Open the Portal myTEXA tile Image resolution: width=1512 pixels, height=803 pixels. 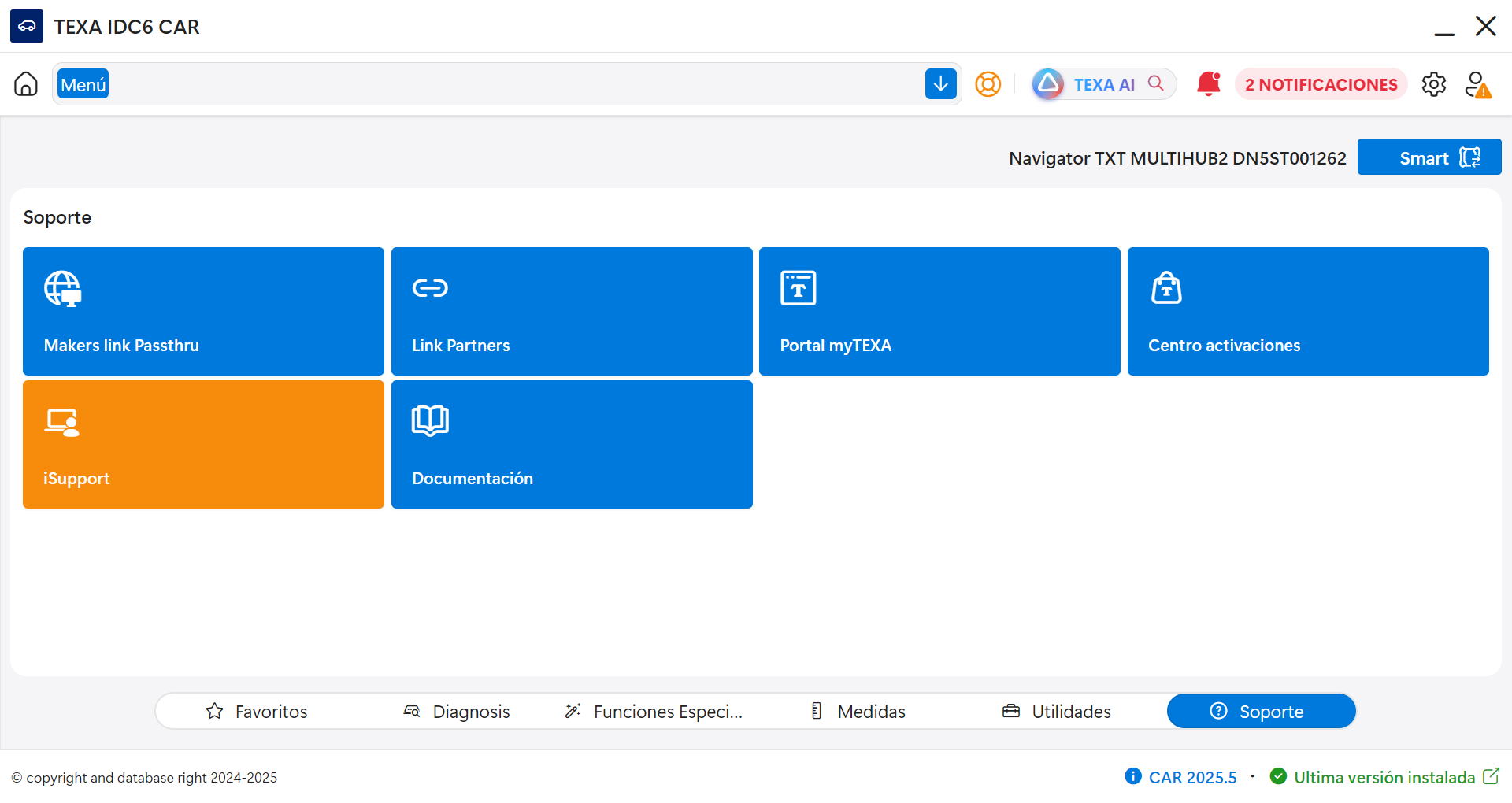pos(939,311)
